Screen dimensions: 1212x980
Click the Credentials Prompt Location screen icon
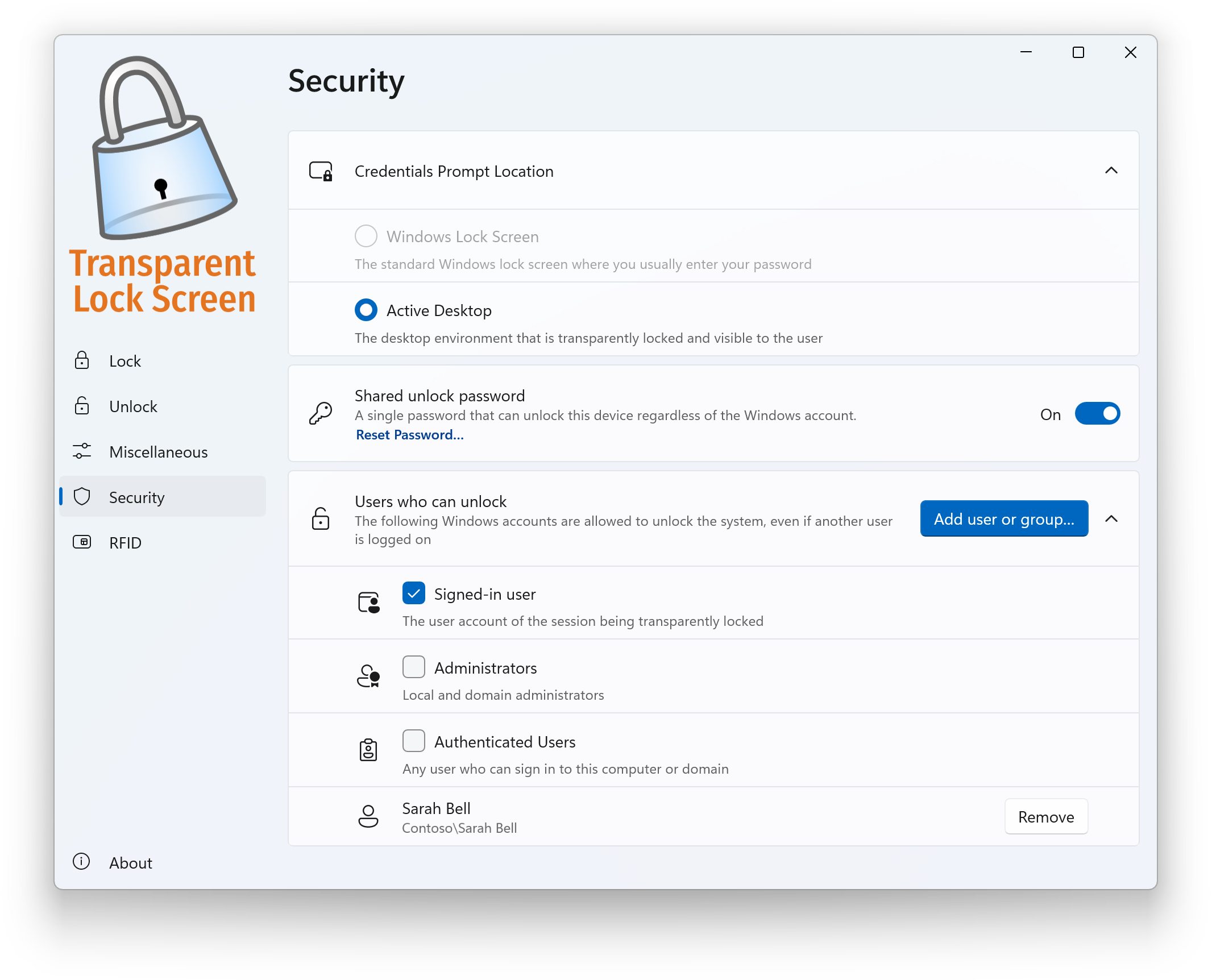pyautogui.click(x=321, y=171)
